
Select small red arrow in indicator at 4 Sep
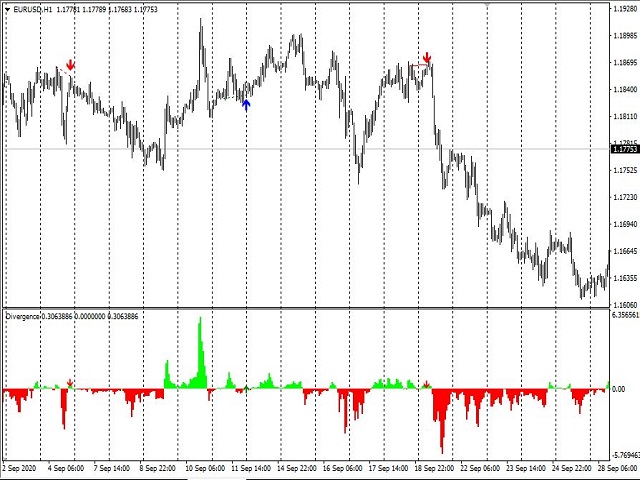pyautogui.click(x=70, y=382)
